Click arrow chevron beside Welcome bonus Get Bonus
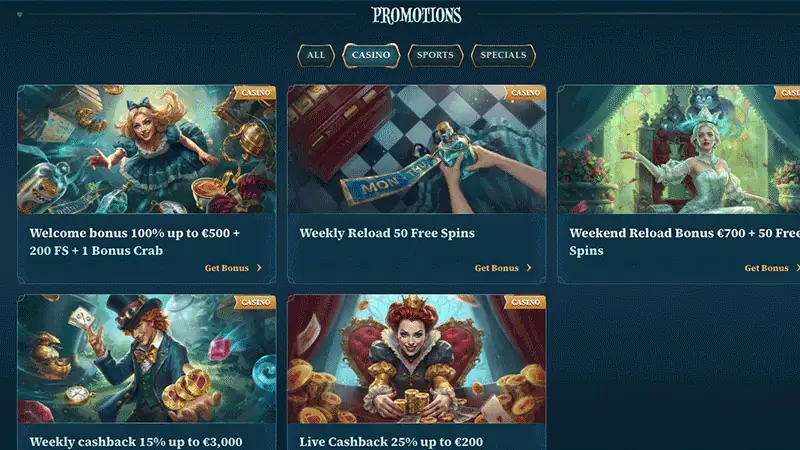Screen dimensions: 800x450 [x=259, y=268]
